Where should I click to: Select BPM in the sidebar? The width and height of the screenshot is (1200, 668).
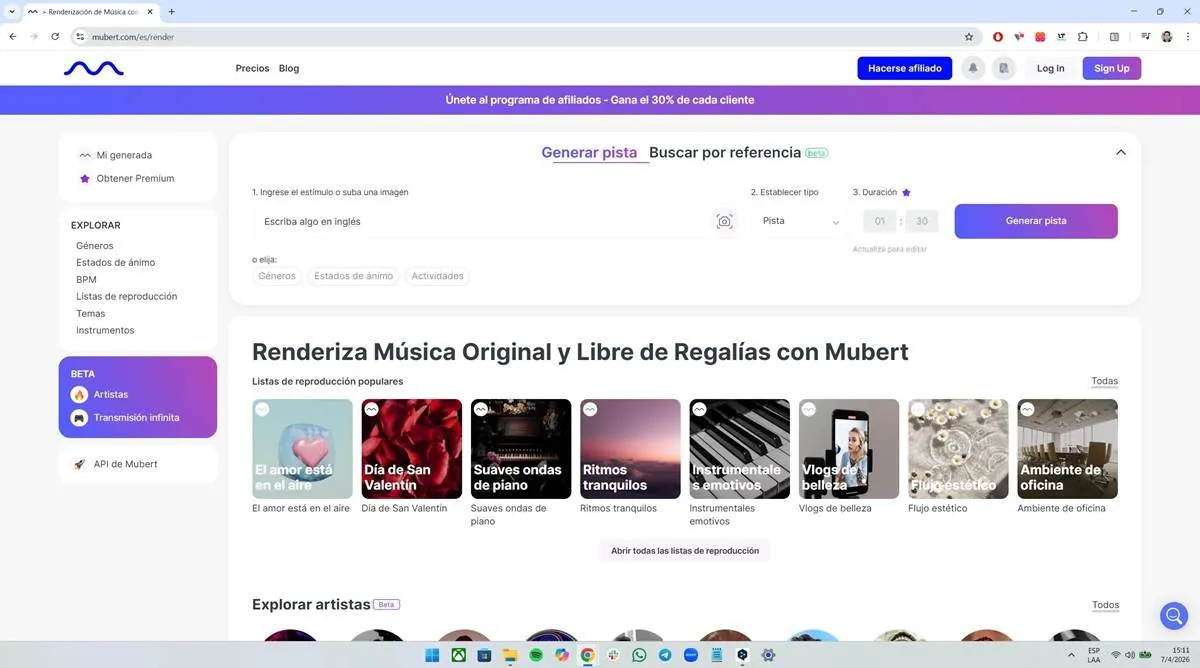point(86,280)
